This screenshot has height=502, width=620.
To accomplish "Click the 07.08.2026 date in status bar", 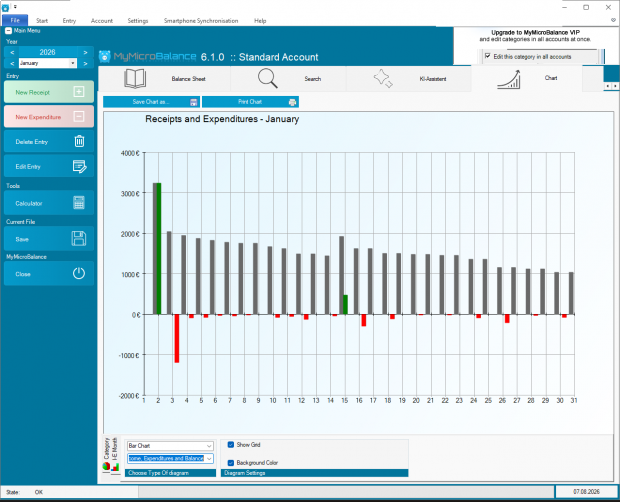I will point(586,492).
